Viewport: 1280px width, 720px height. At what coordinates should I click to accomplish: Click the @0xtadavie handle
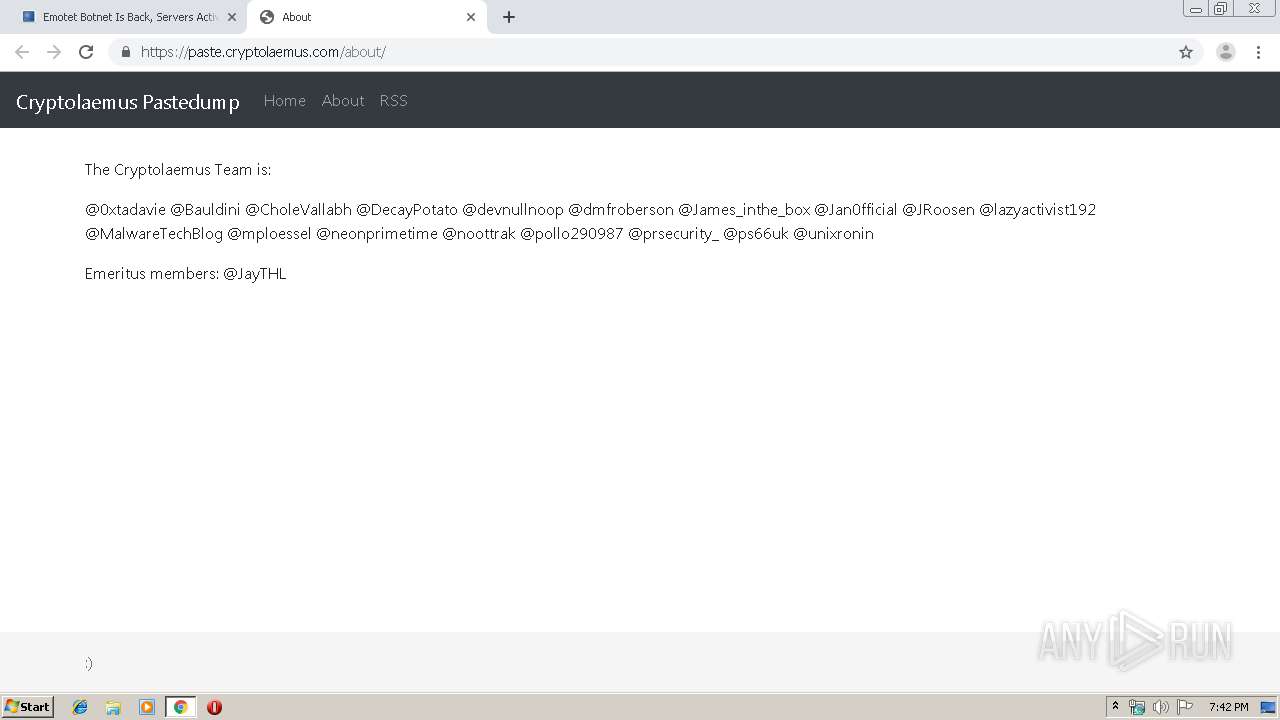[x=125, y=209]
